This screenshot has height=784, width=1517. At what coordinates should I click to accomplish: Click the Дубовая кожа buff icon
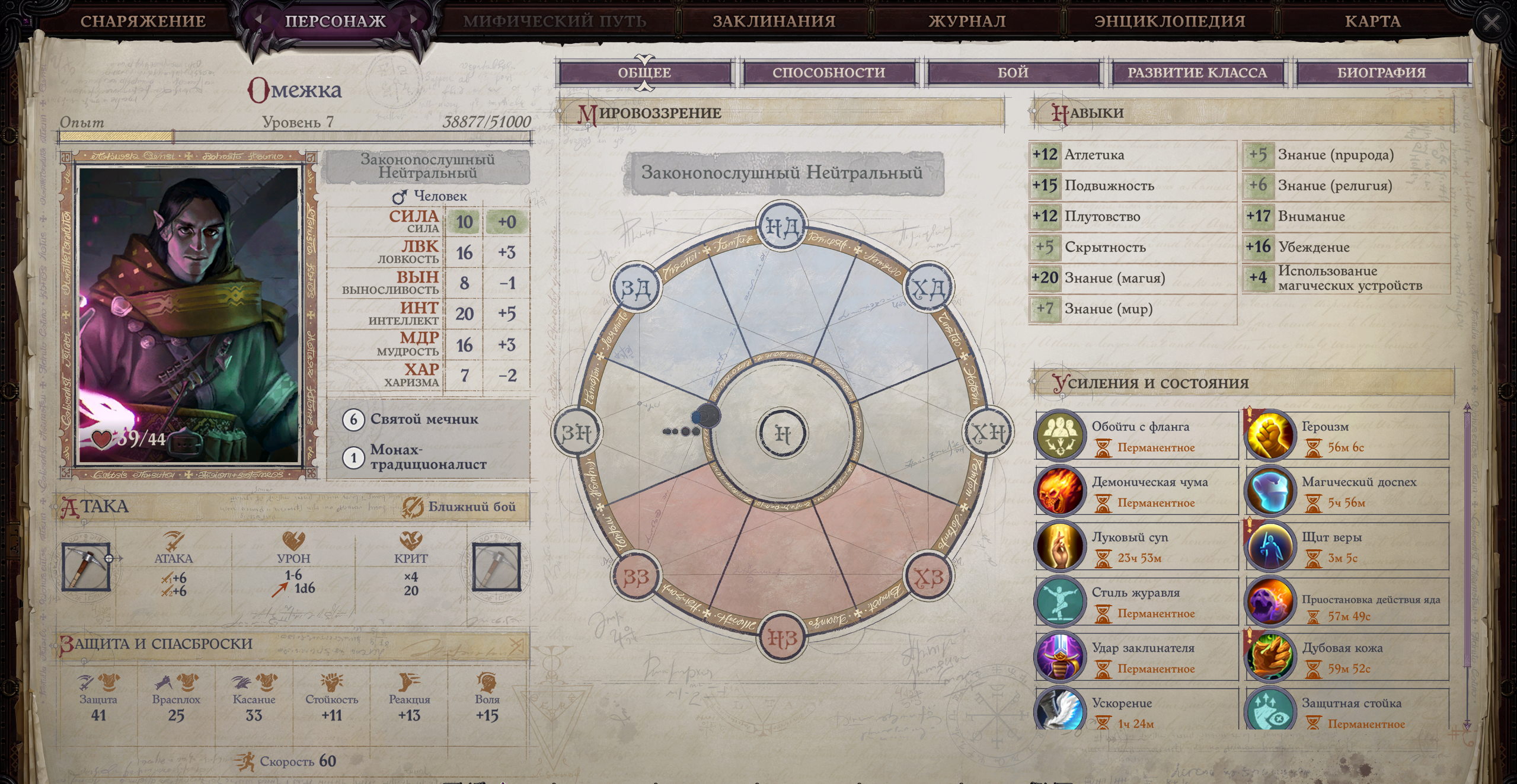(1270, 657)
